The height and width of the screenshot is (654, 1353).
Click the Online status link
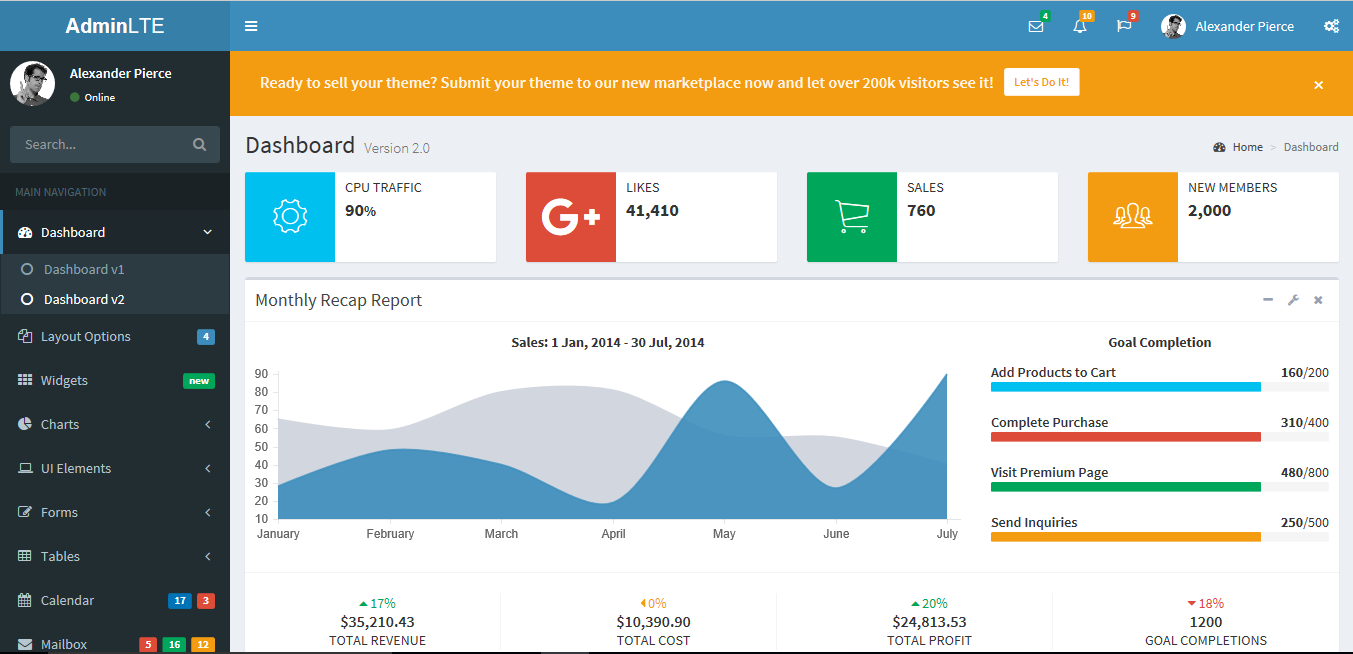92,97
